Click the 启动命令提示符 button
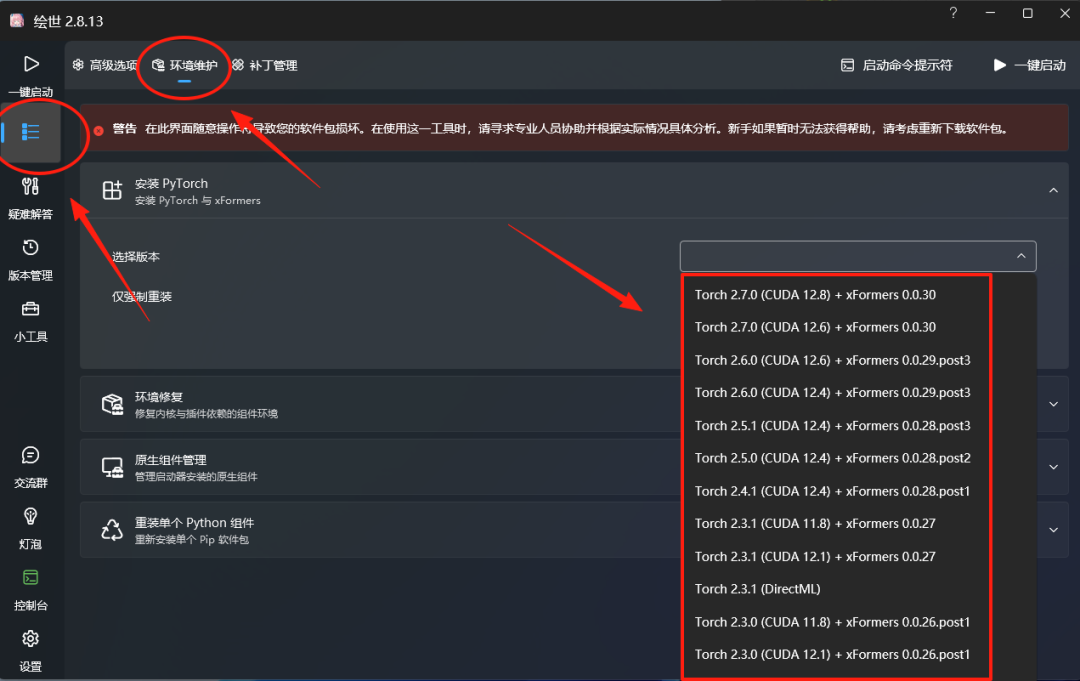 pyautogui.click(x=896, y=65)
